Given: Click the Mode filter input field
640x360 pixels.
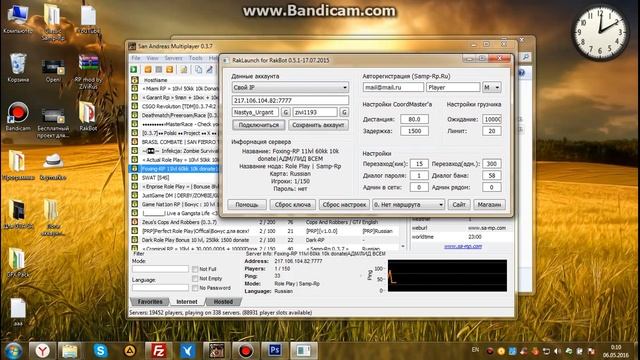Looking at the screenshot, I should [x=160, y=269].
